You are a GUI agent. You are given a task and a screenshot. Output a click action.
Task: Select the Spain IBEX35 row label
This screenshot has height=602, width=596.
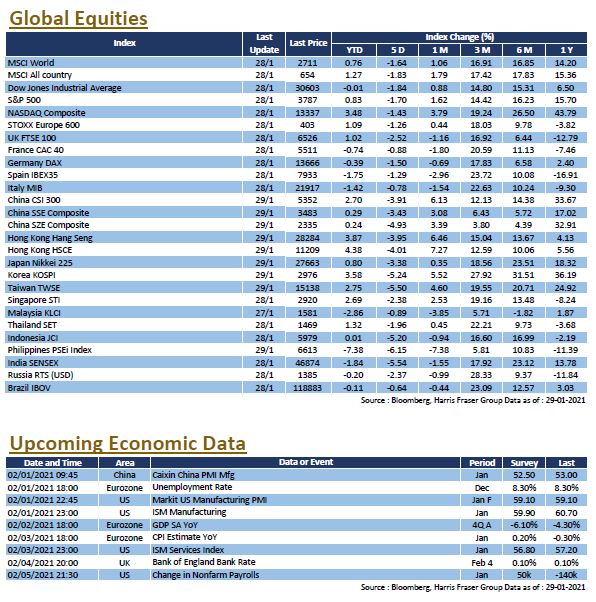(33, 175)
